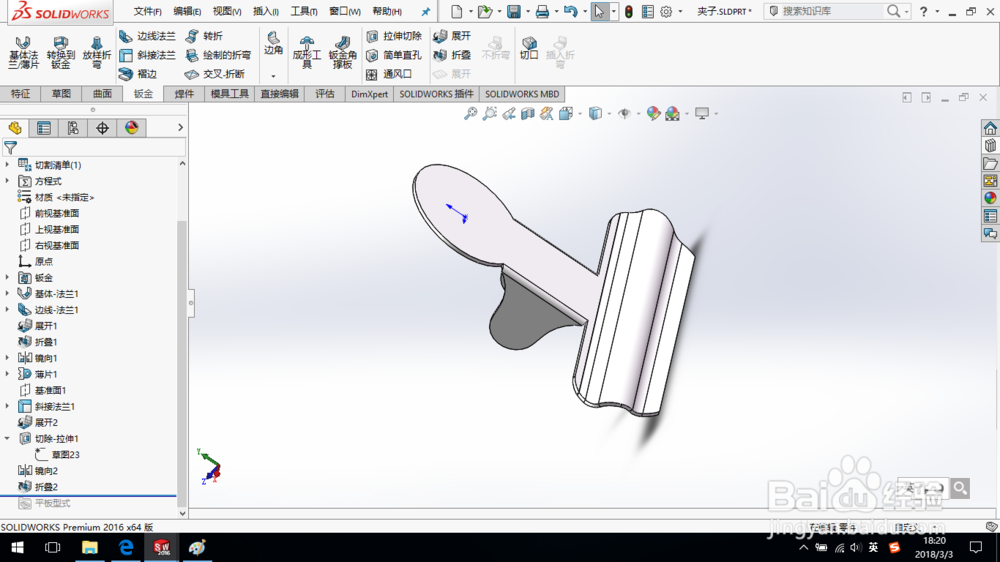Open the DisplayManager tab
Image resolution: width=1000 pixels, height=562 pixels.
(x=132, y=128)
